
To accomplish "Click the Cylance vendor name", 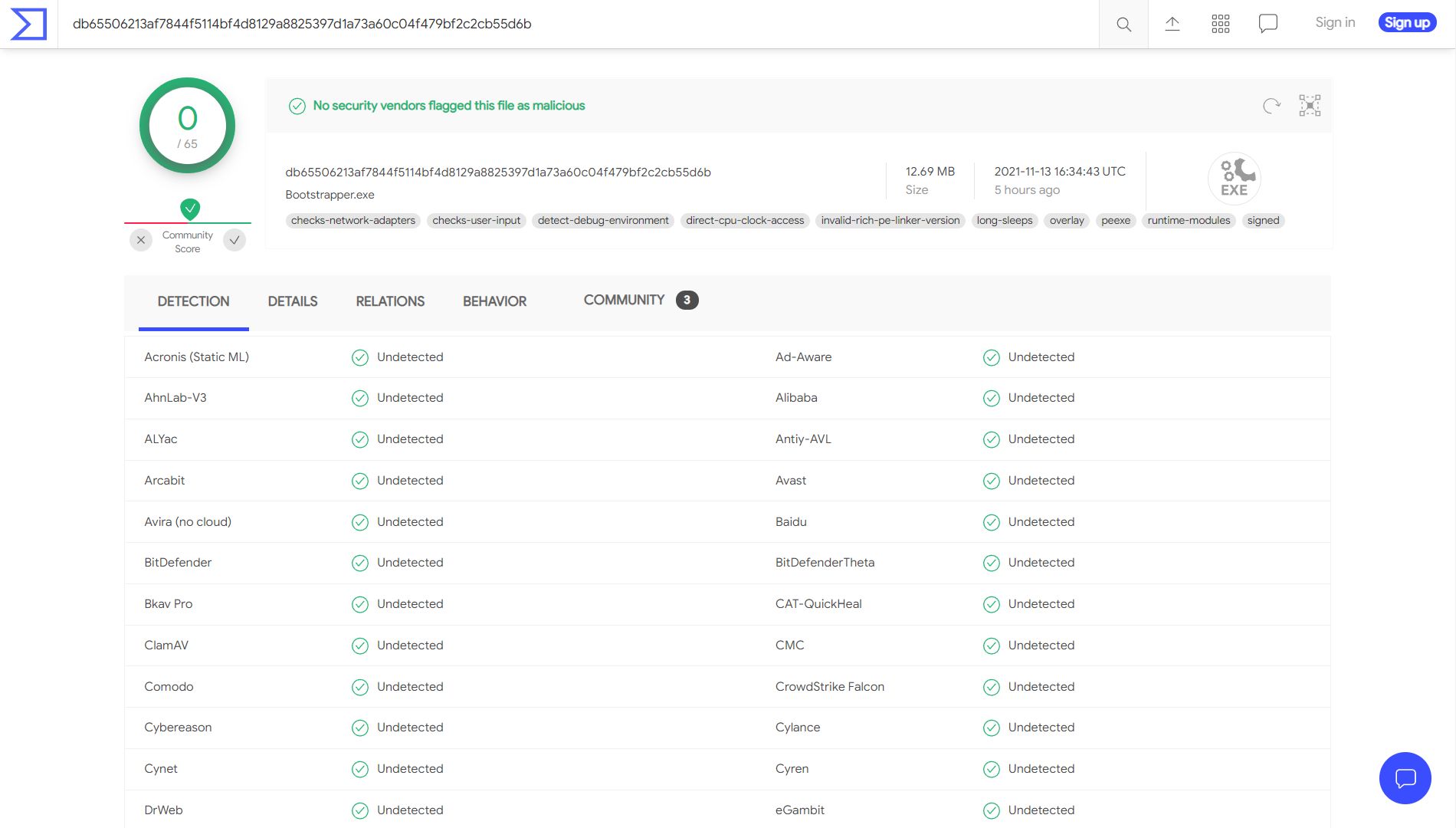I will coord(798,728).
